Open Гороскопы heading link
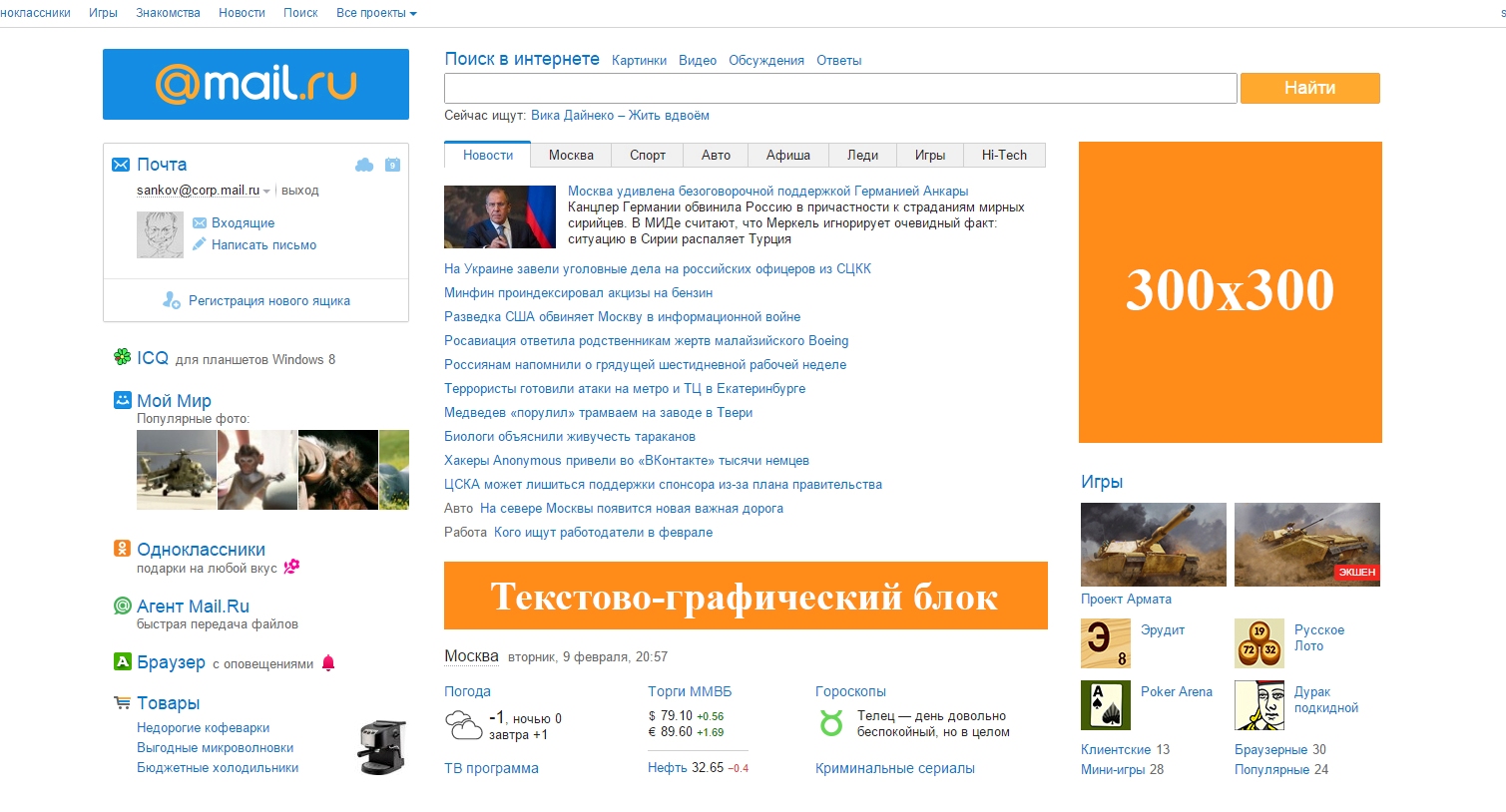 pyautogui.click(x=850, y=691)
